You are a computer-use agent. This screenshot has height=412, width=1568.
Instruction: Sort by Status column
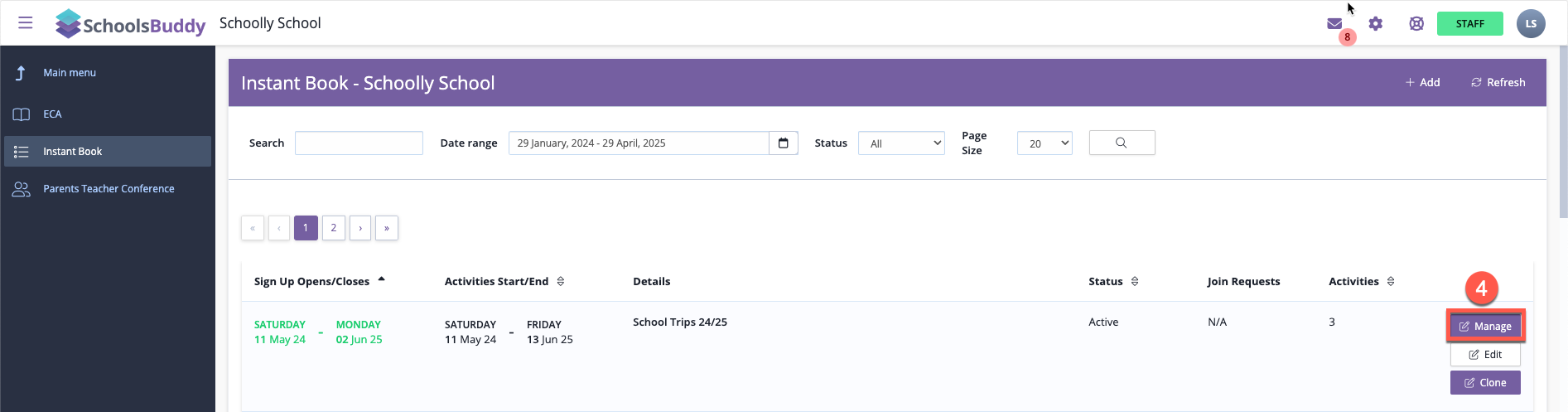click(x=1135, y=281)
